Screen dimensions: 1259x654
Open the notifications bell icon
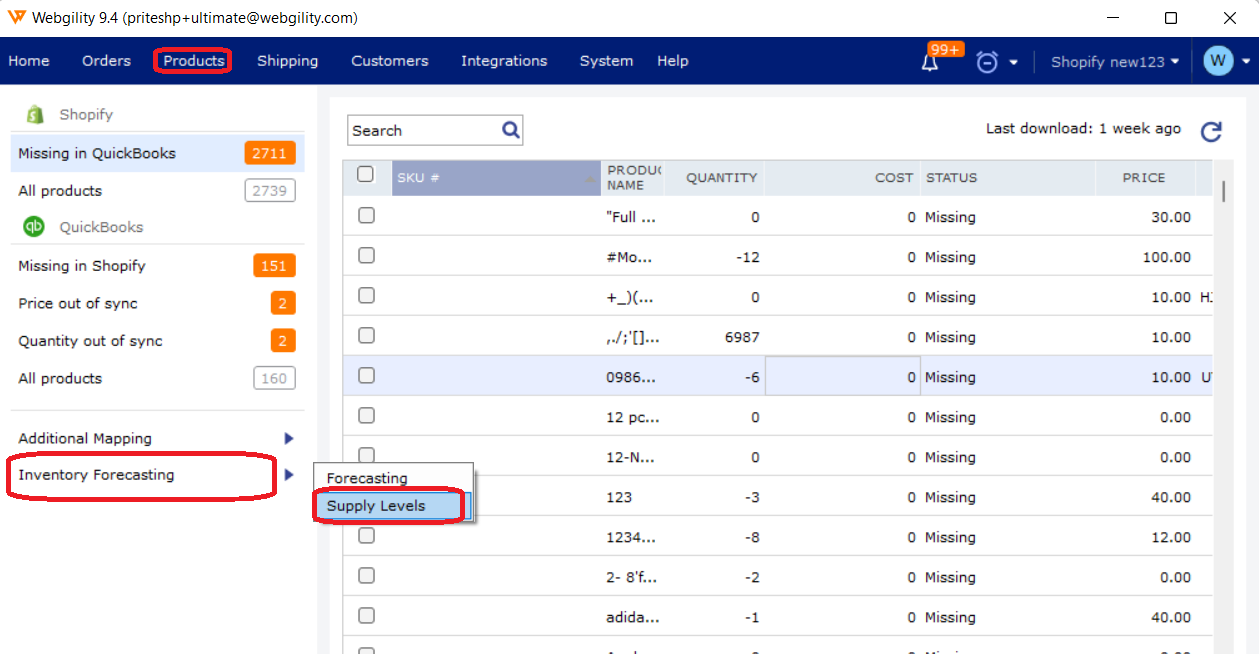click(930, 63)
